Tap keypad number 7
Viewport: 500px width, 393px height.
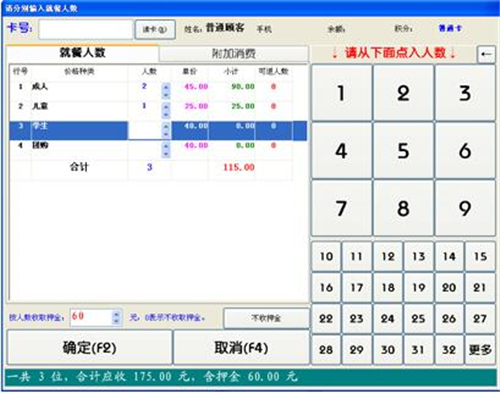point(341,208)
